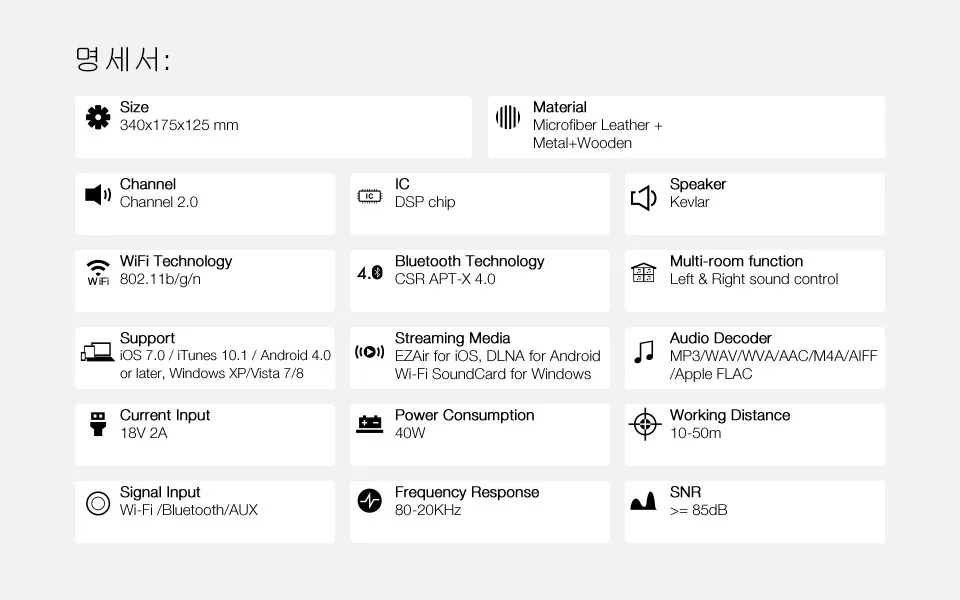Click the power plug Current Input icon

click(98, 424)
